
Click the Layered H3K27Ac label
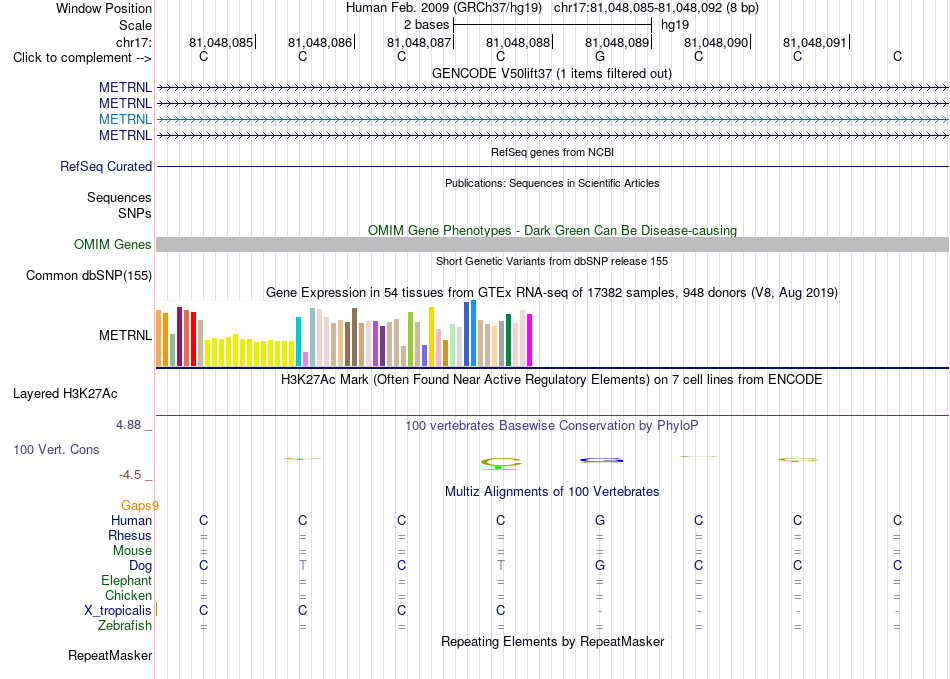click(65, 394)
